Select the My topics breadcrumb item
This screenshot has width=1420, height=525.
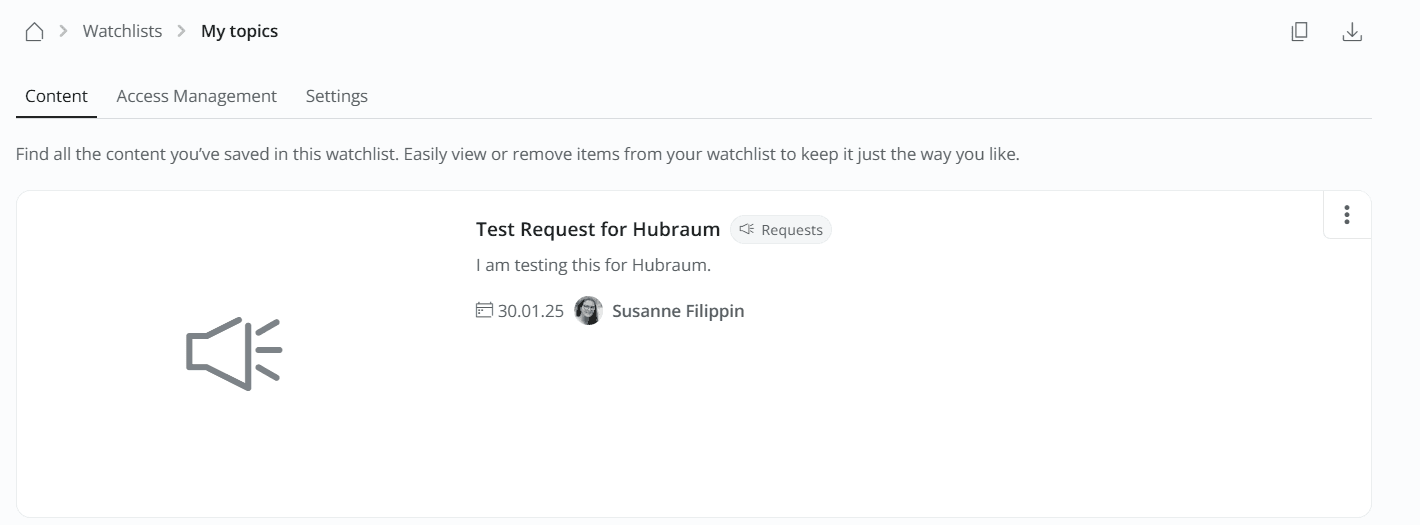239,32
